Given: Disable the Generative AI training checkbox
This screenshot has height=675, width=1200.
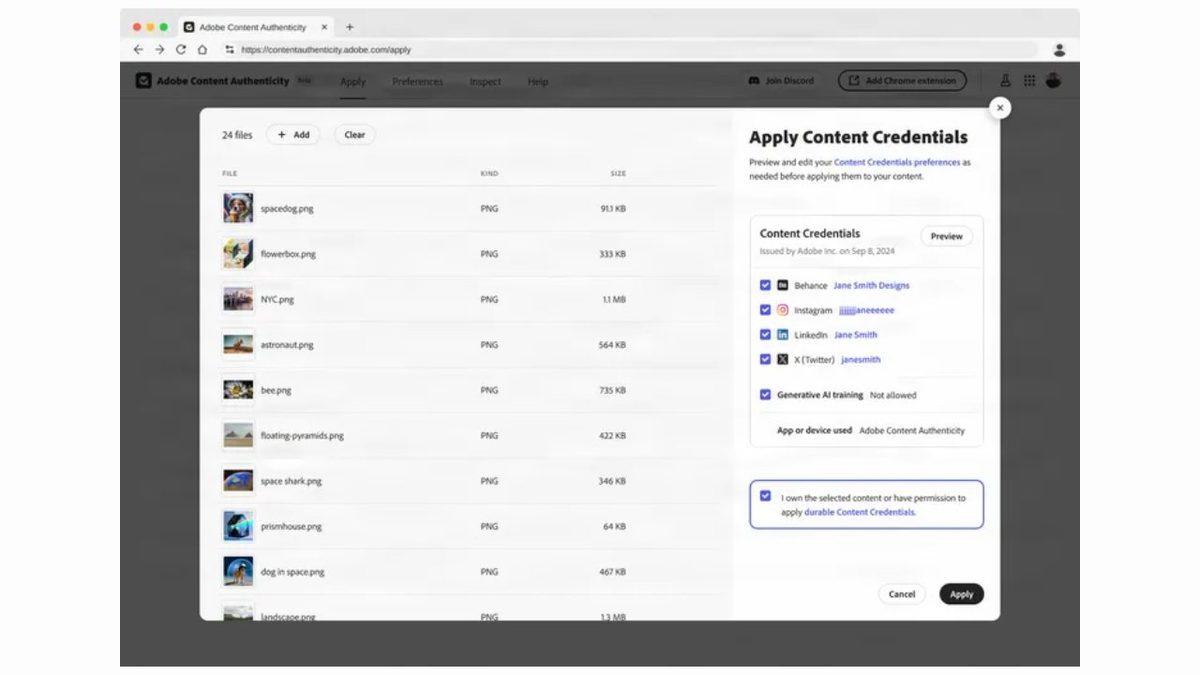Looking at the screenshot, I should [x=765, y=394].
